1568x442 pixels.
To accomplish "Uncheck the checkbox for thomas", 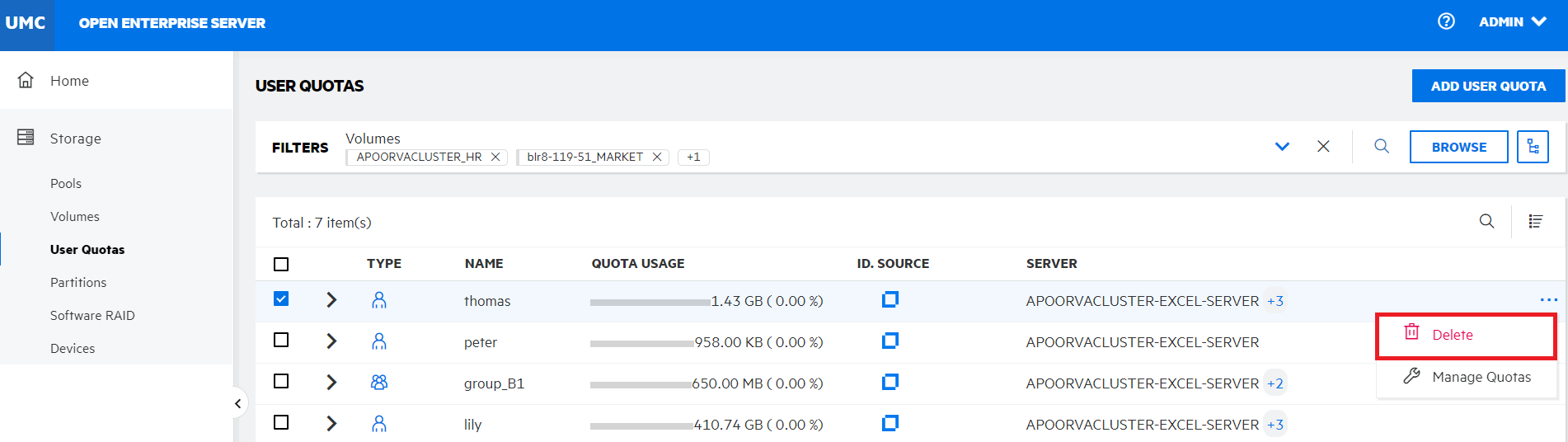I will click(x=281, y=299).
